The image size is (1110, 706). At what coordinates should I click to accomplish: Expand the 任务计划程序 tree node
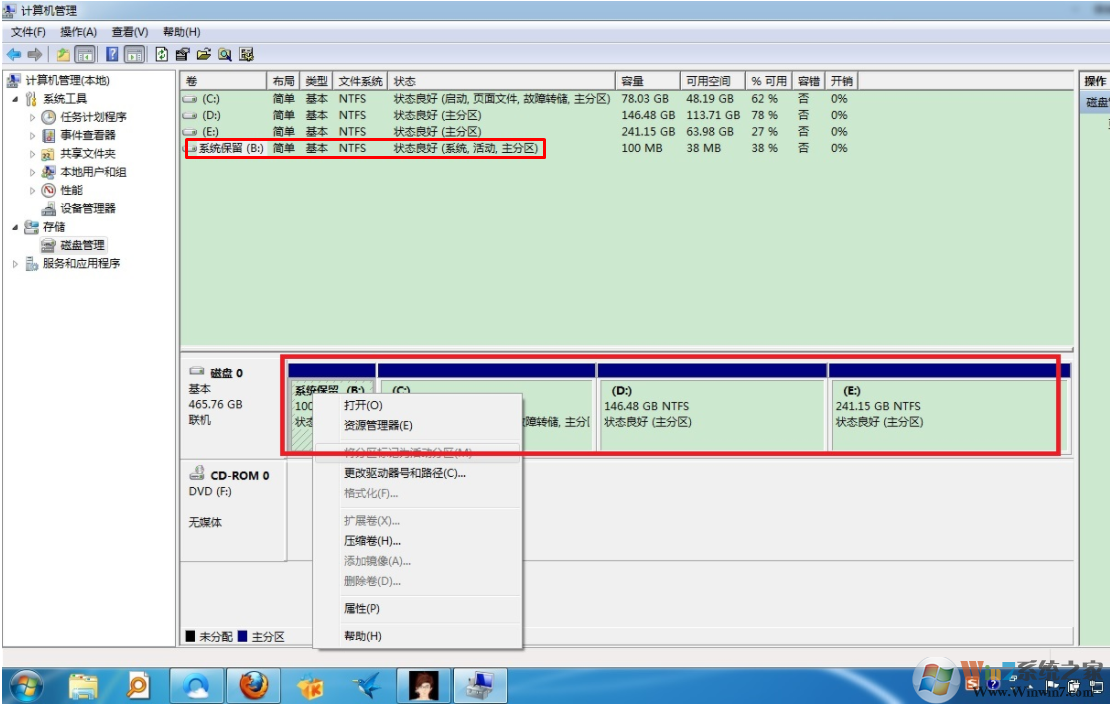pyautogui.click(x=32, y=117)
